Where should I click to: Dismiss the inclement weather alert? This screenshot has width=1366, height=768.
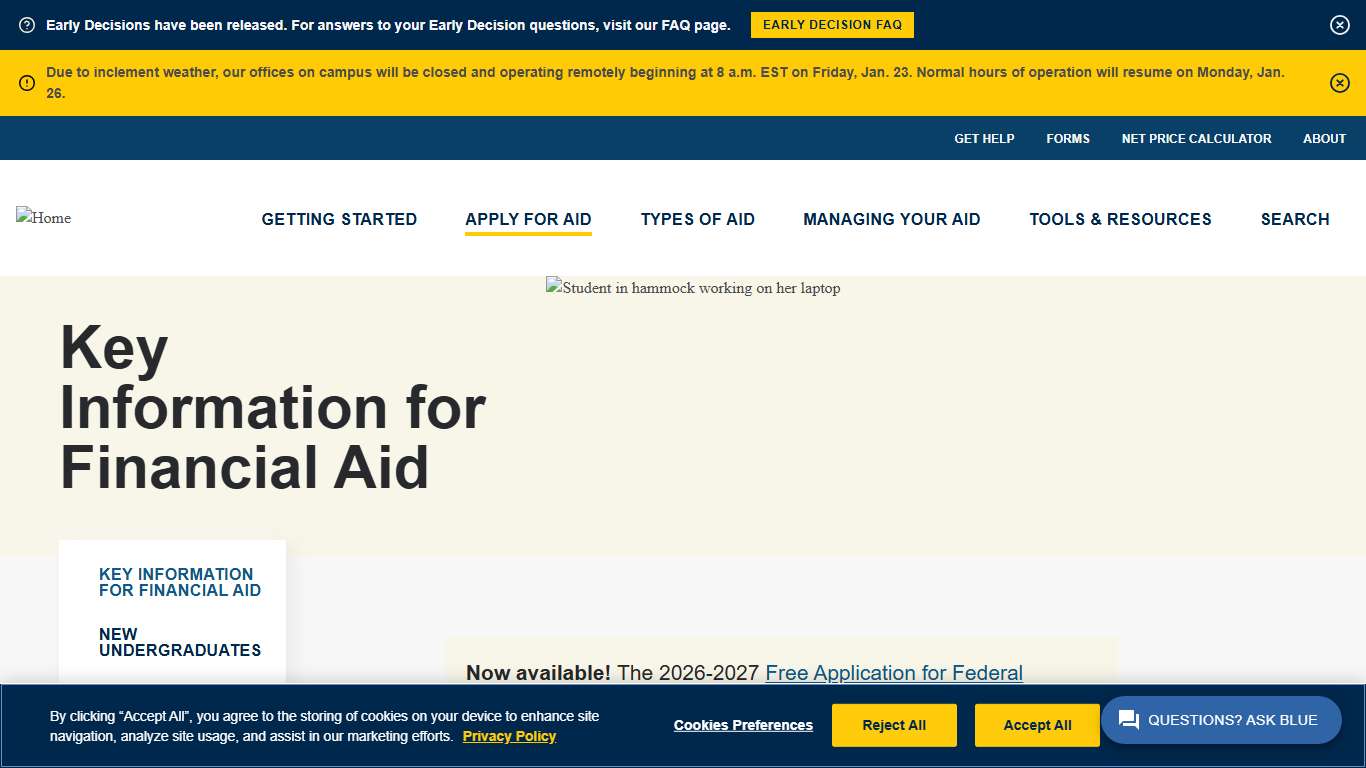point(1339,83)
